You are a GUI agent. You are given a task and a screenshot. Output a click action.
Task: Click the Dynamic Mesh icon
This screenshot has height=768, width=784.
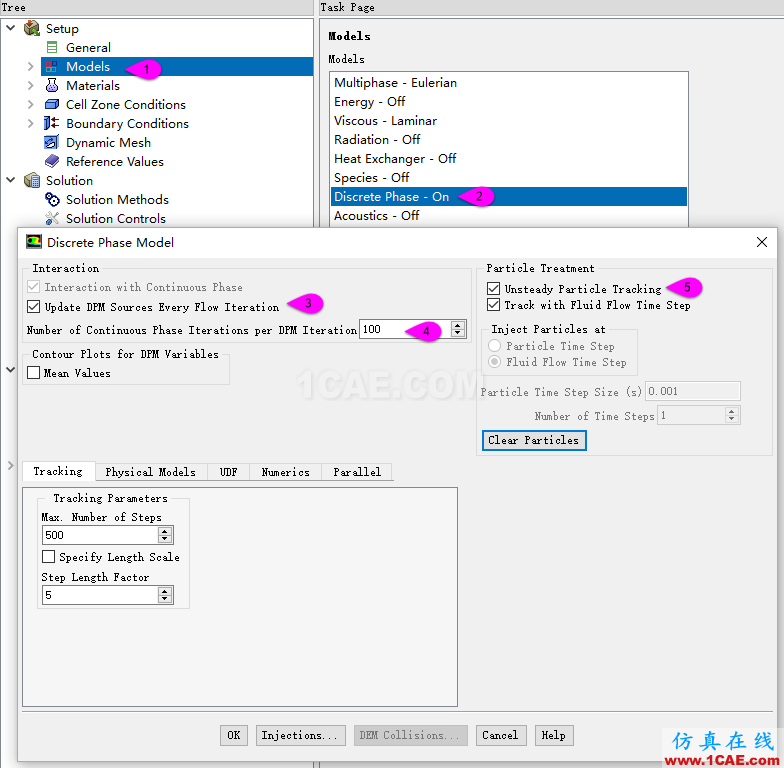tap(52, 142)
